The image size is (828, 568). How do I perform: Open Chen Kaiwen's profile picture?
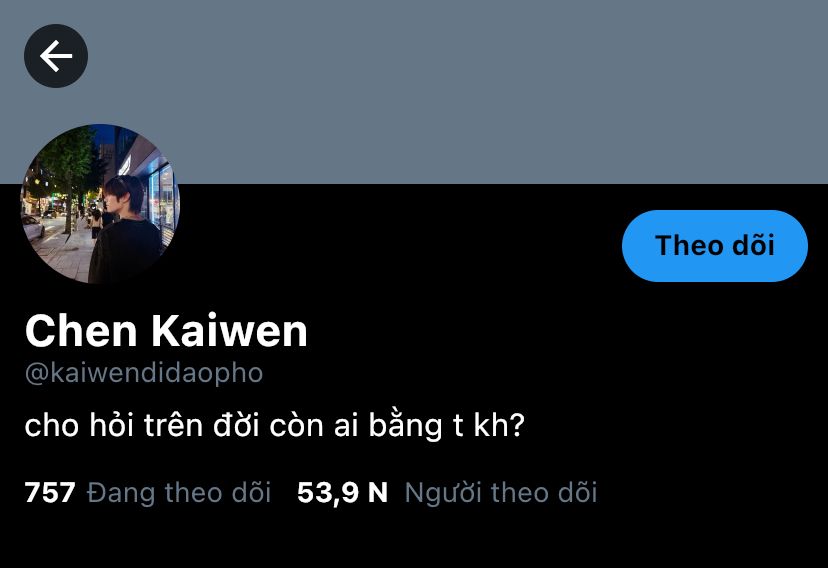pyautogui.click(x=100, y=204)
